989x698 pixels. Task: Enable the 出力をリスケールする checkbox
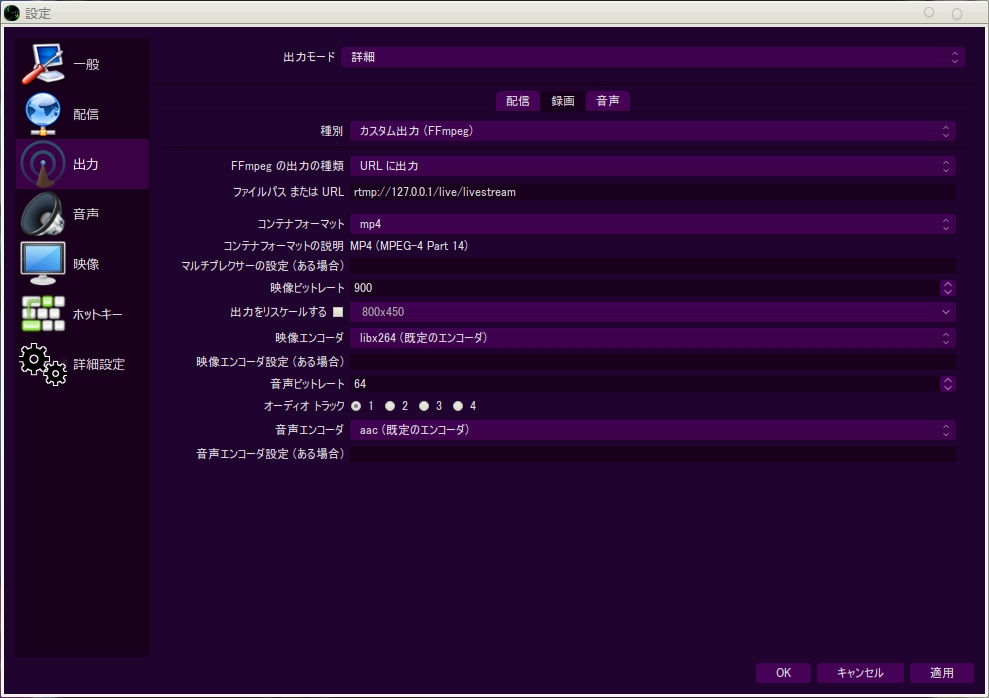(338, 311)
